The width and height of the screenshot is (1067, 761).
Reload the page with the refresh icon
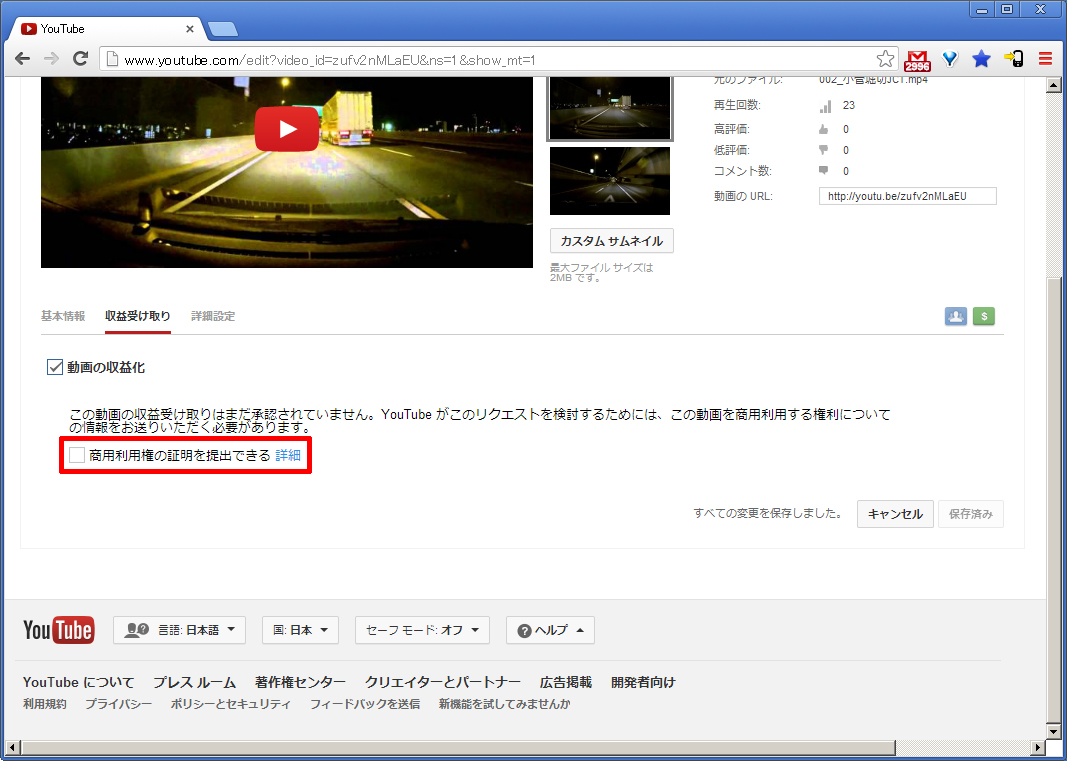pyautogui.click(x=80, y=59)
